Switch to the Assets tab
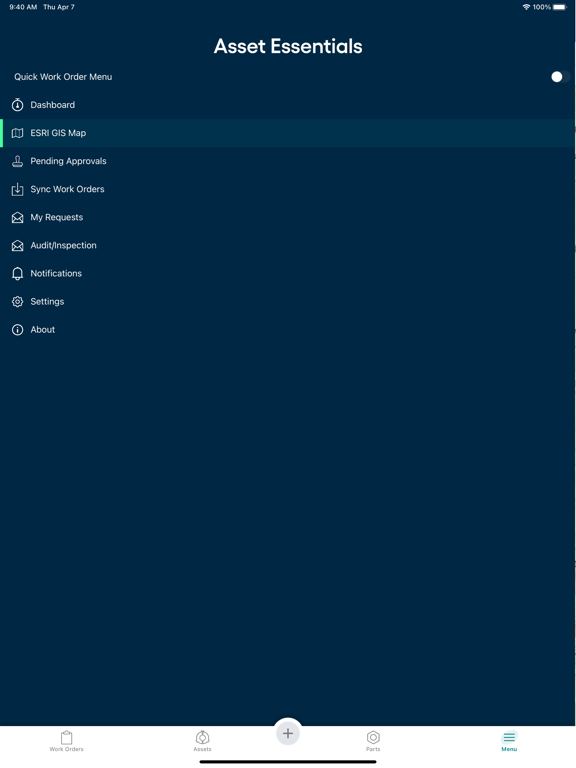The image size is (576, 768). tap(202, 741)
